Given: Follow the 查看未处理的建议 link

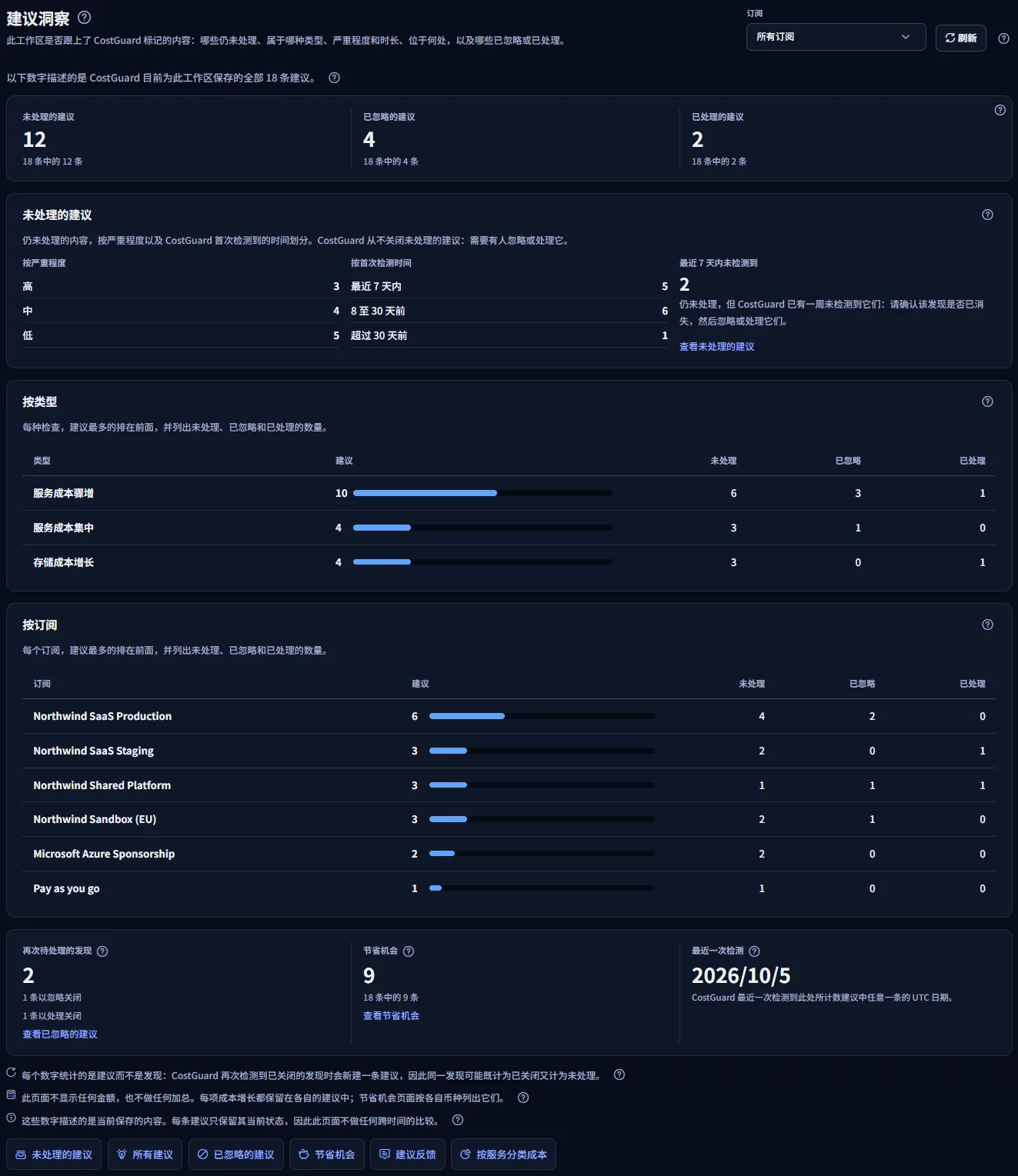Looking at the screenshot, I should click(716, 347).
